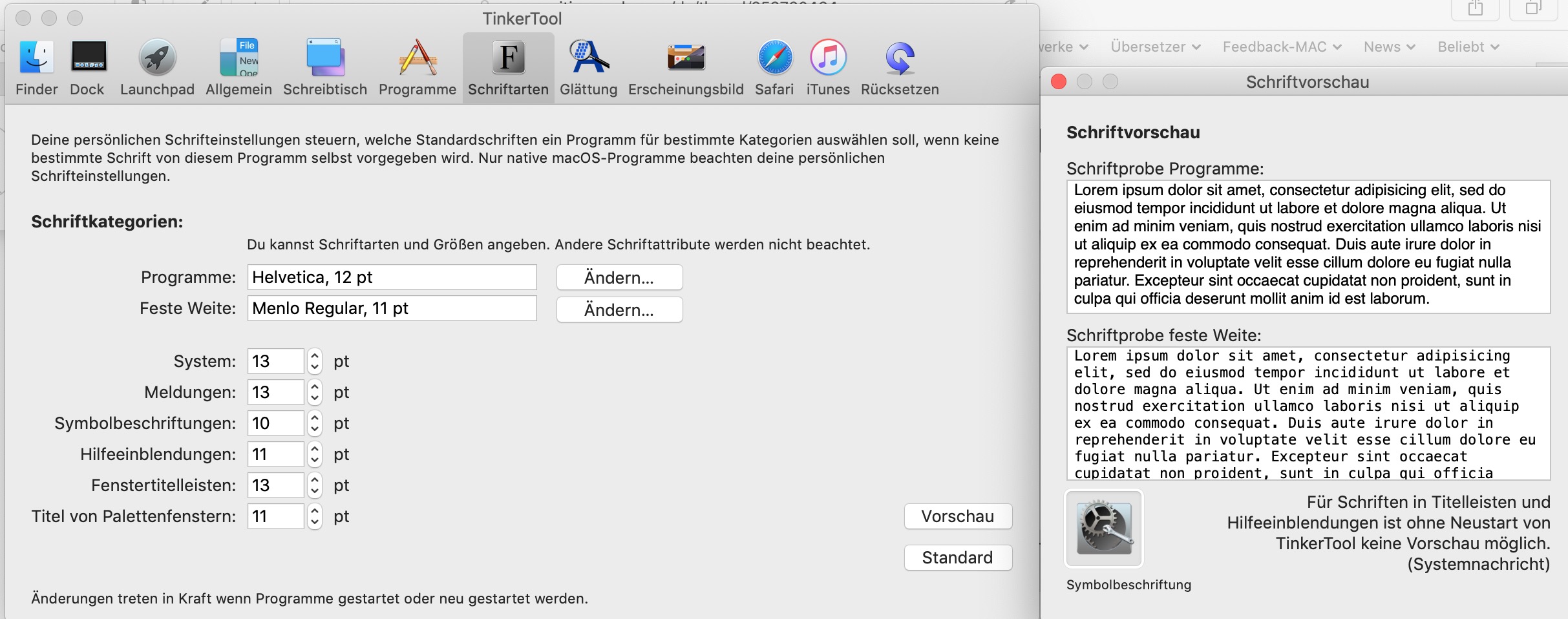Click the Fenstertitelleisten size field
The width and height of the screenshot is (1568, 619).
275,485
